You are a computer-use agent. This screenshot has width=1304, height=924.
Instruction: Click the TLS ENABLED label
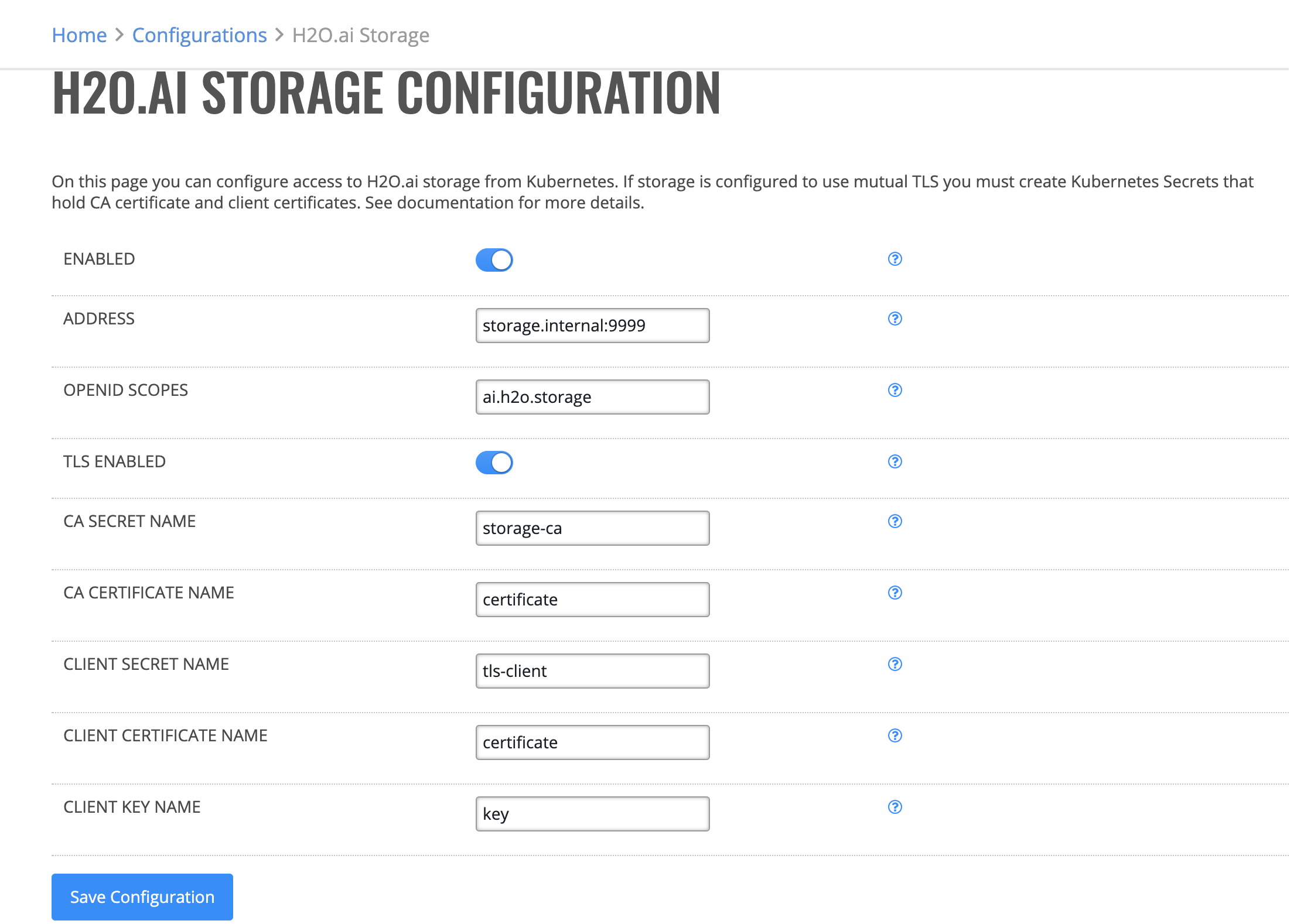(114, 461)
